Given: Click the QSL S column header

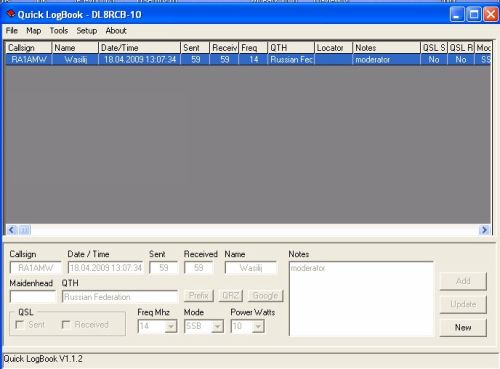Looking at the screenshot, I should 434,48.
